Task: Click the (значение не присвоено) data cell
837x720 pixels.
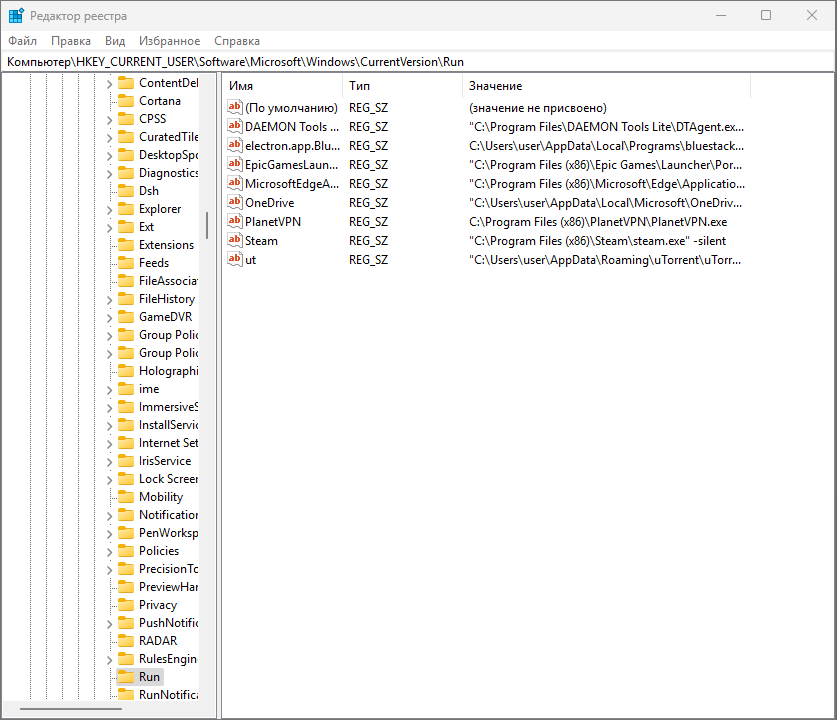Action: pos(538,108)
